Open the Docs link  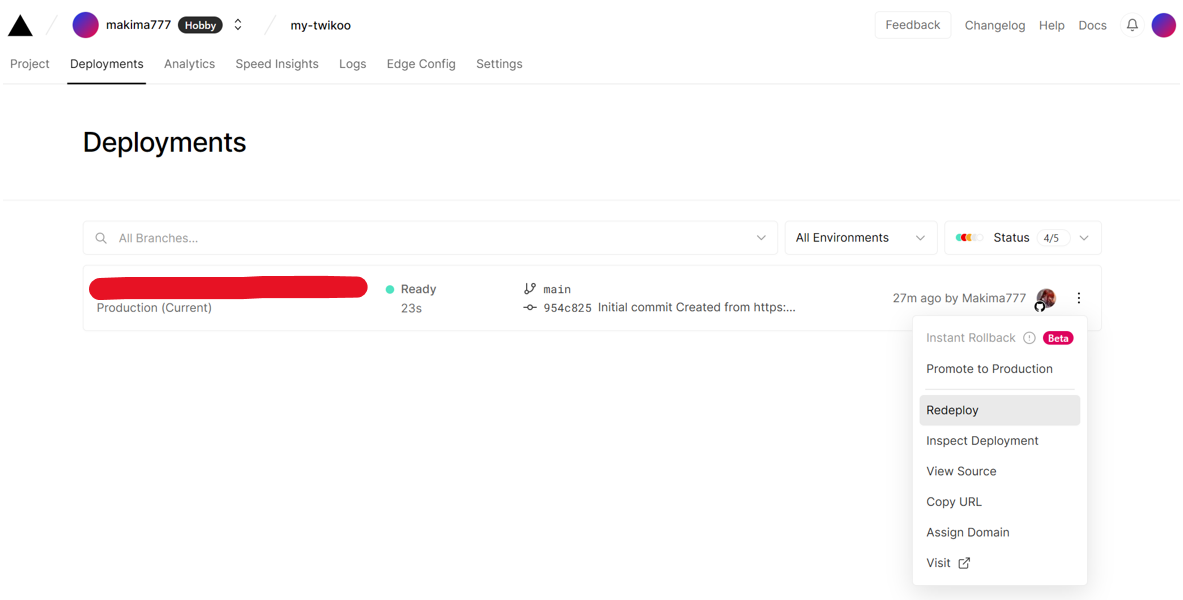1092,26
